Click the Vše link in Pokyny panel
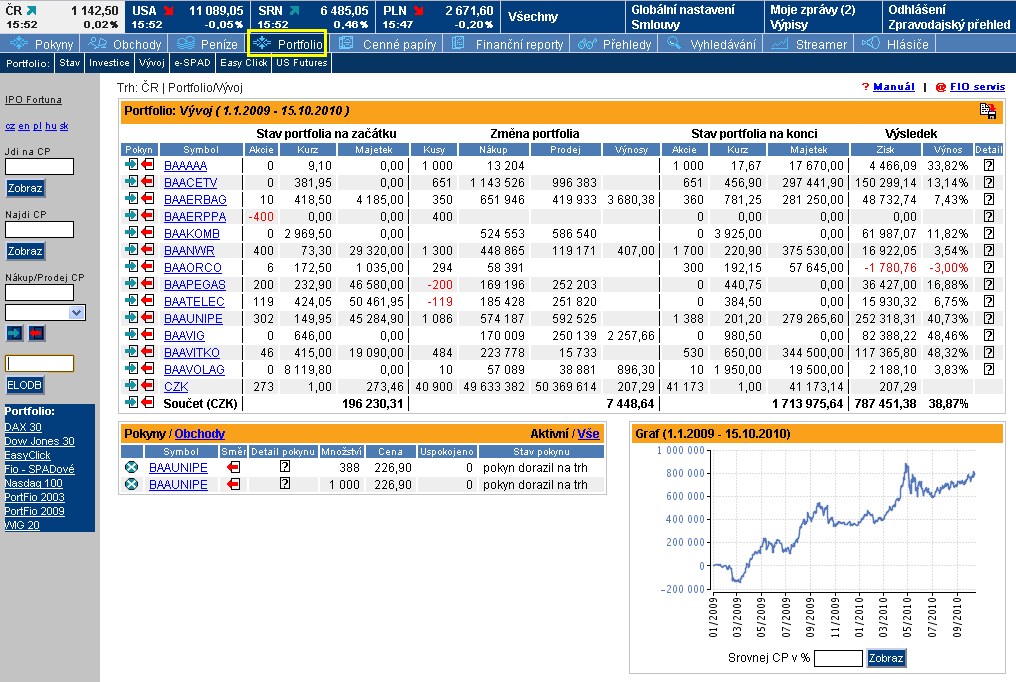 click(x=588, y=434)
